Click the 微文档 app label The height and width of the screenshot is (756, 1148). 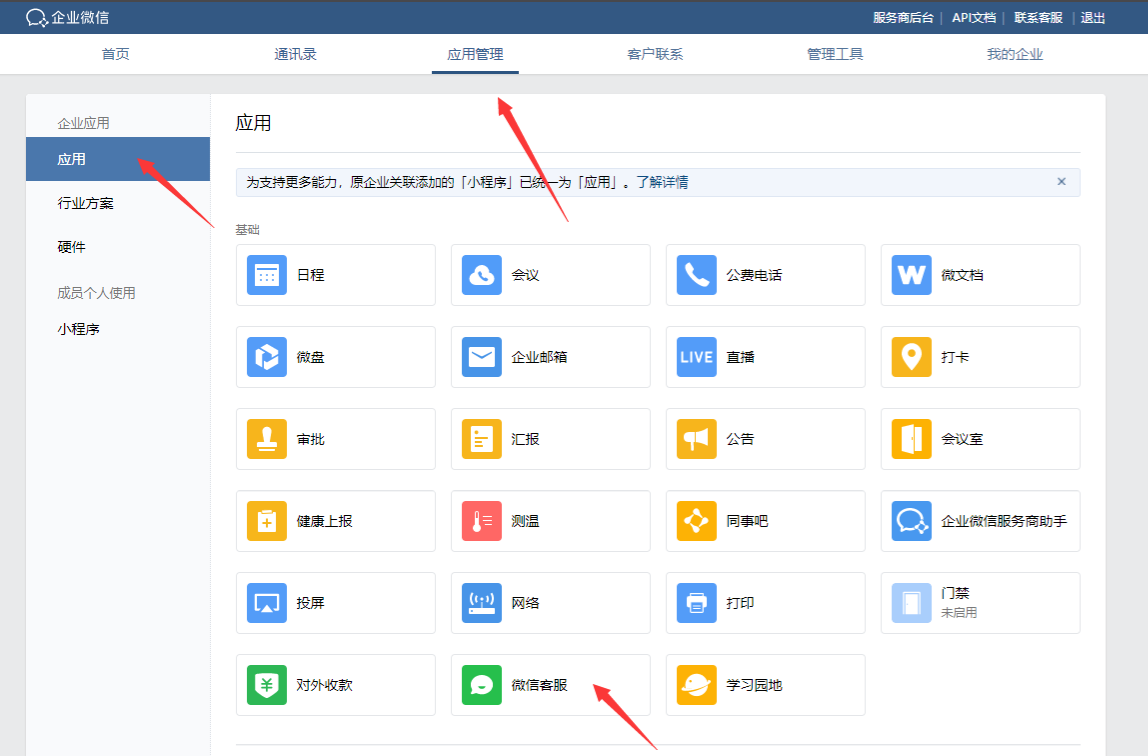point(962,275)
